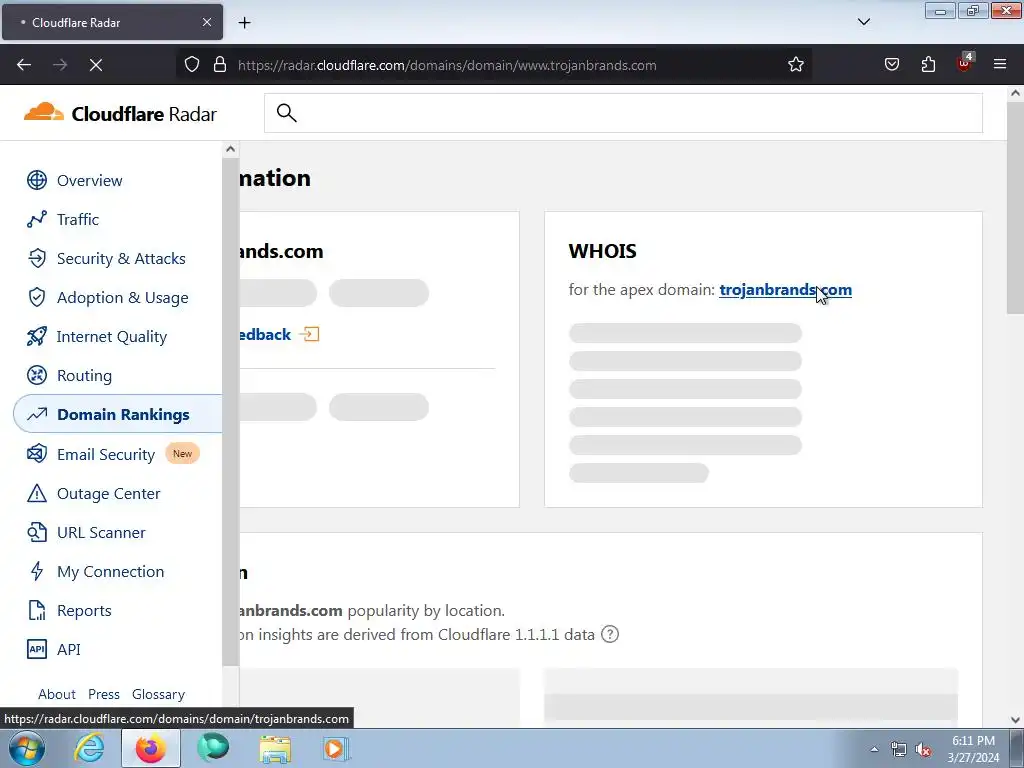The height and width of the screenshot is (768, 1024).
Task: Open Traffic in the sidebar menu
Action: pos(78,219)
